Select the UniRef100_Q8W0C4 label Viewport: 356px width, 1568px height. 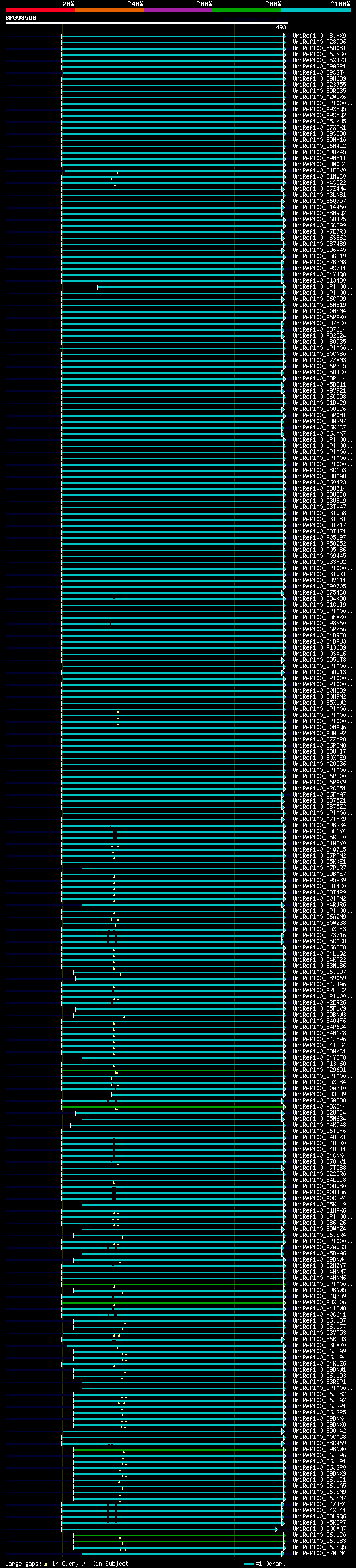pyautogui.click(x=319, y=164)
